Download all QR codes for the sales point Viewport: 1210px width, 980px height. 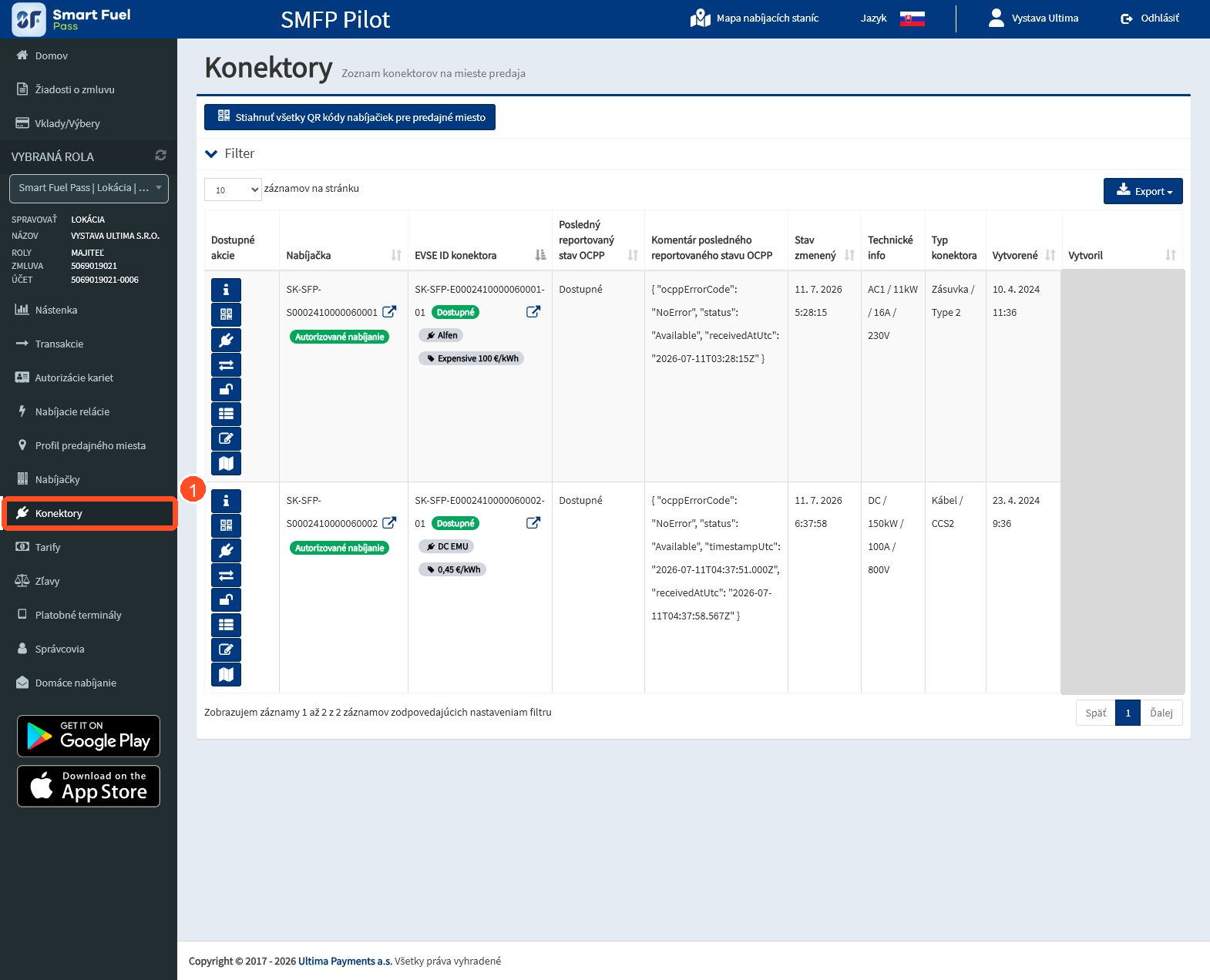[350, 117]
